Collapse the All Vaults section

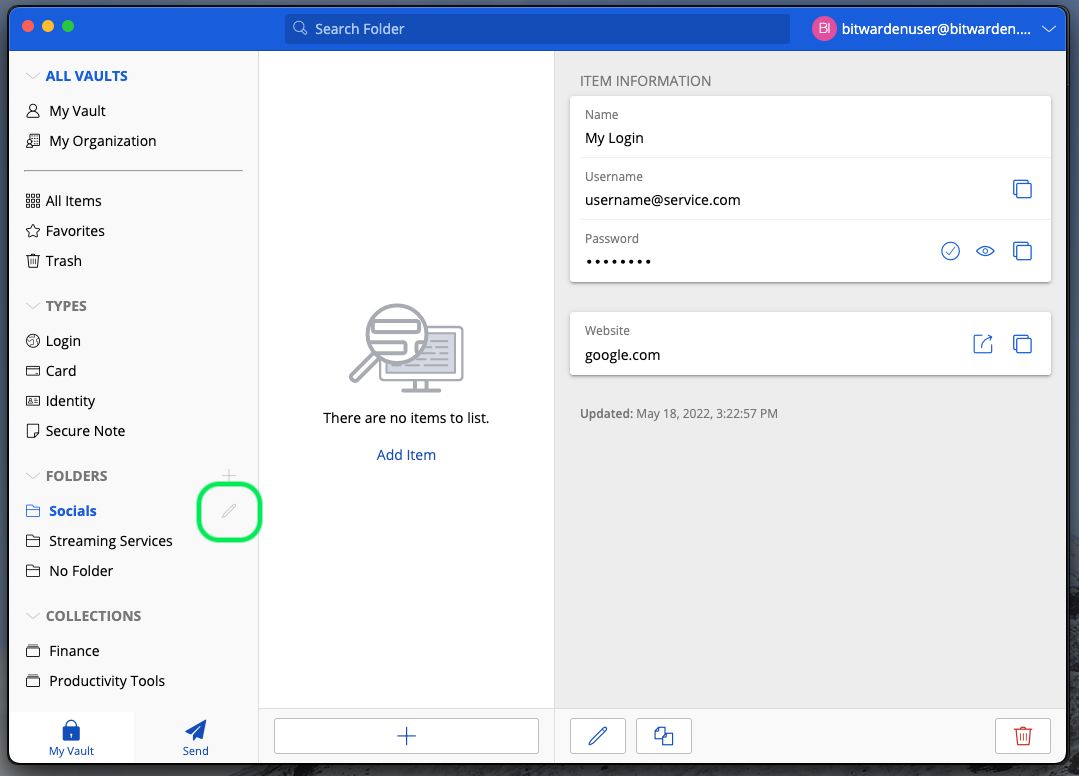[x=32, y=76]
